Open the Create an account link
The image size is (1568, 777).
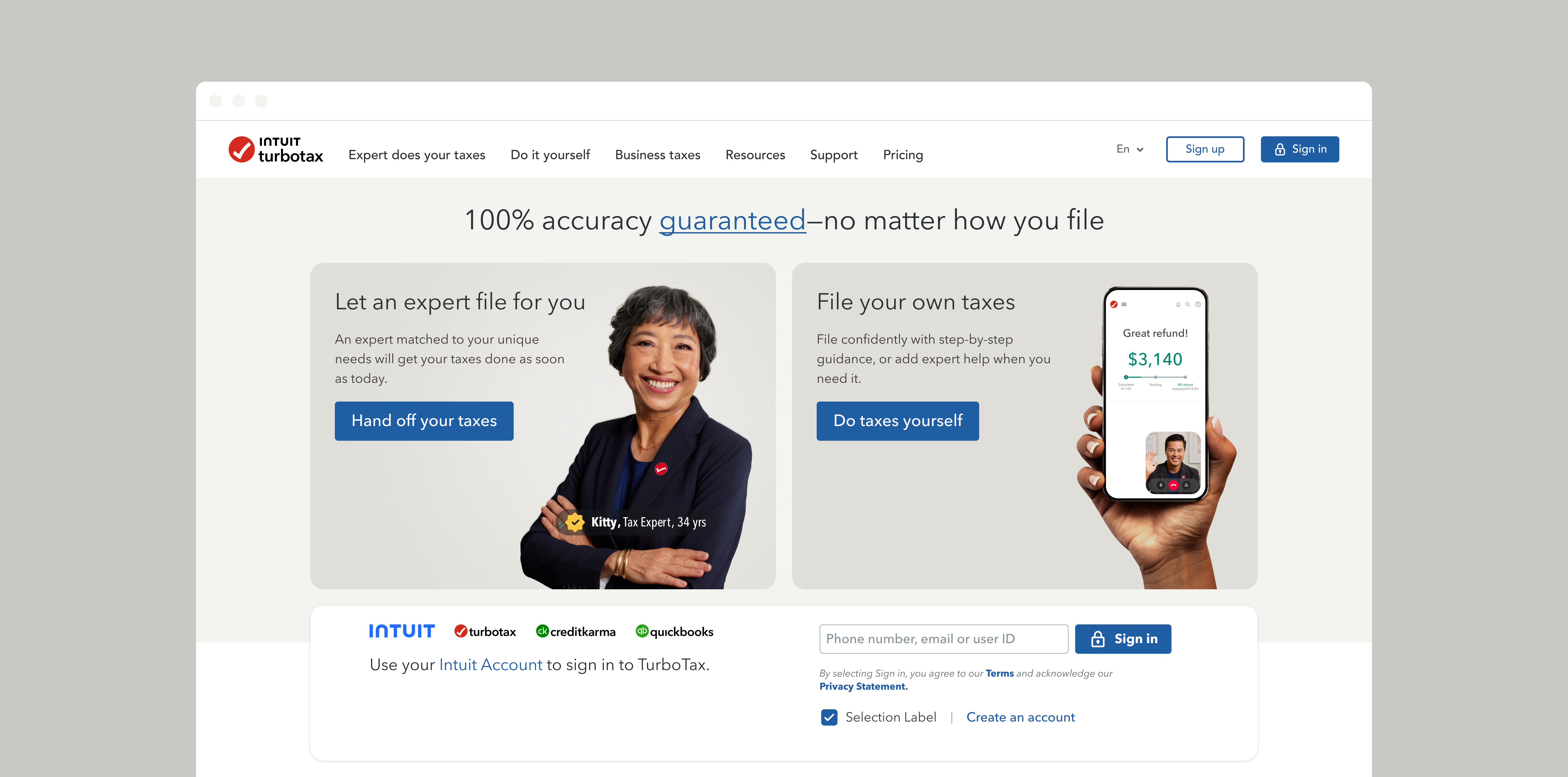(1021, 717)
